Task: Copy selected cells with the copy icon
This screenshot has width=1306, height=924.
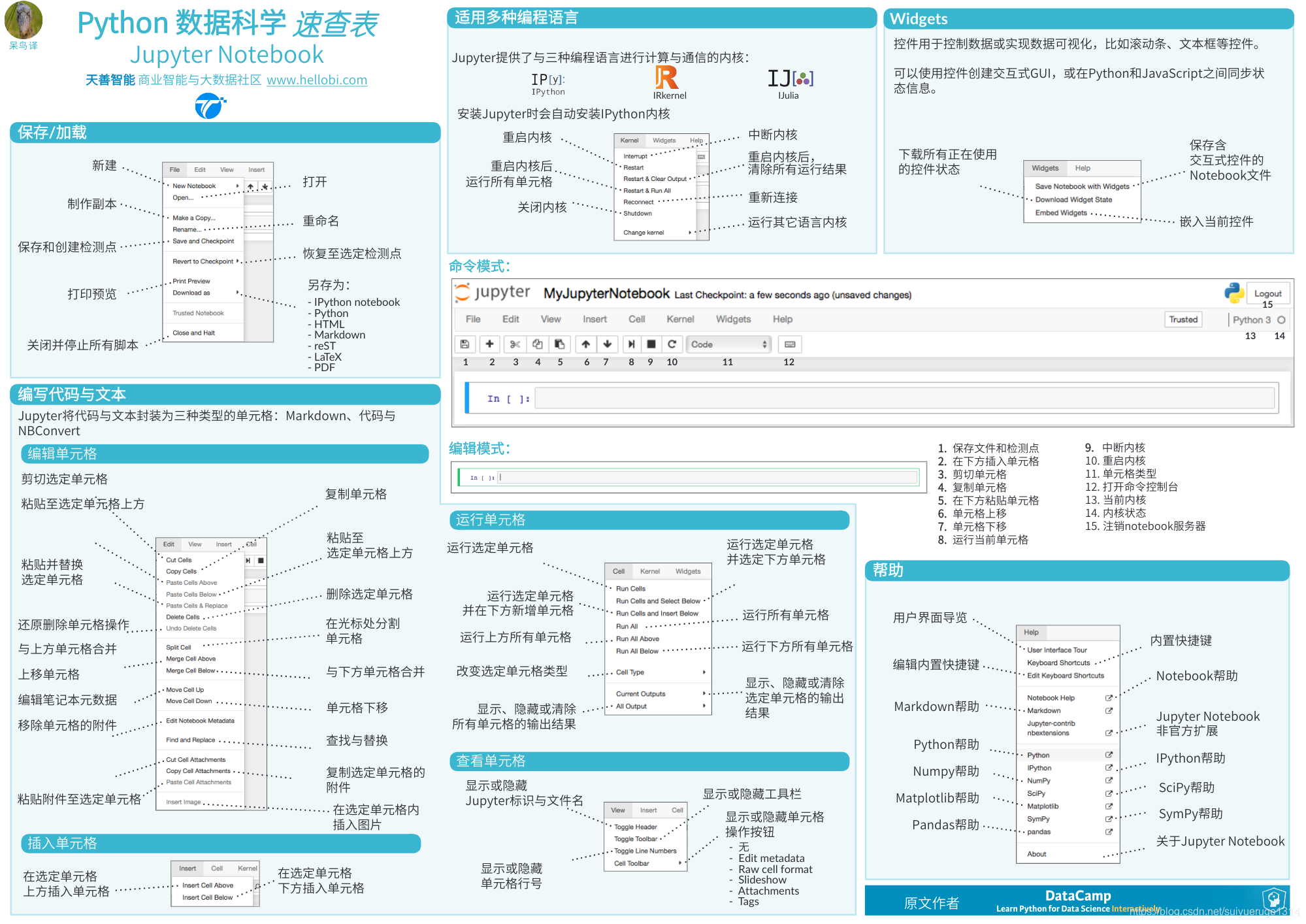Action: pyautogui.click(x=537, y=344)
